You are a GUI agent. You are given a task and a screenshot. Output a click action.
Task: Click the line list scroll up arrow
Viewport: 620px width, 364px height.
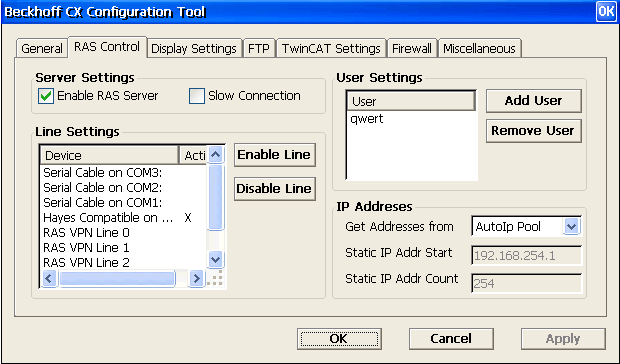click(x=215, y=155)
